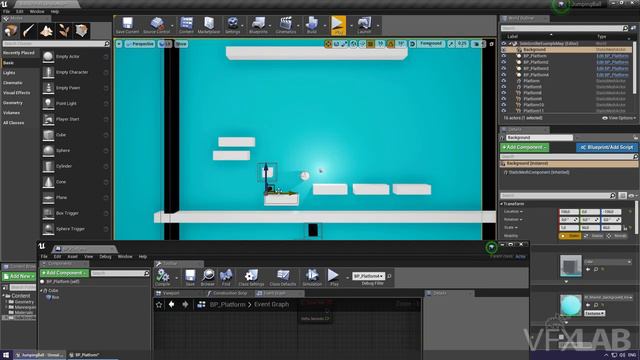Toggle visibility of Platform10 in outliner
Viewport: 640px width, 360px height.
(x=504, y=105)
